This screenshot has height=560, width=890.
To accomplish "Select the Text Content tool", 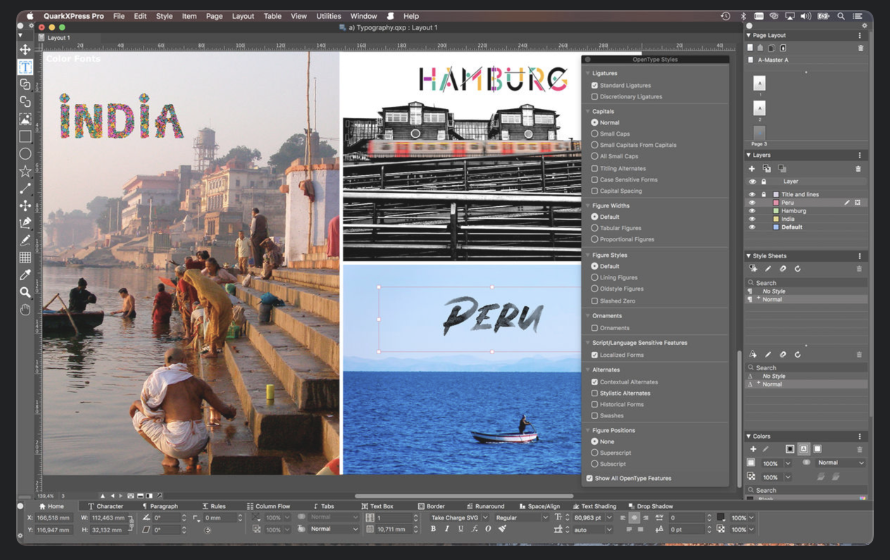I will 25,67.
